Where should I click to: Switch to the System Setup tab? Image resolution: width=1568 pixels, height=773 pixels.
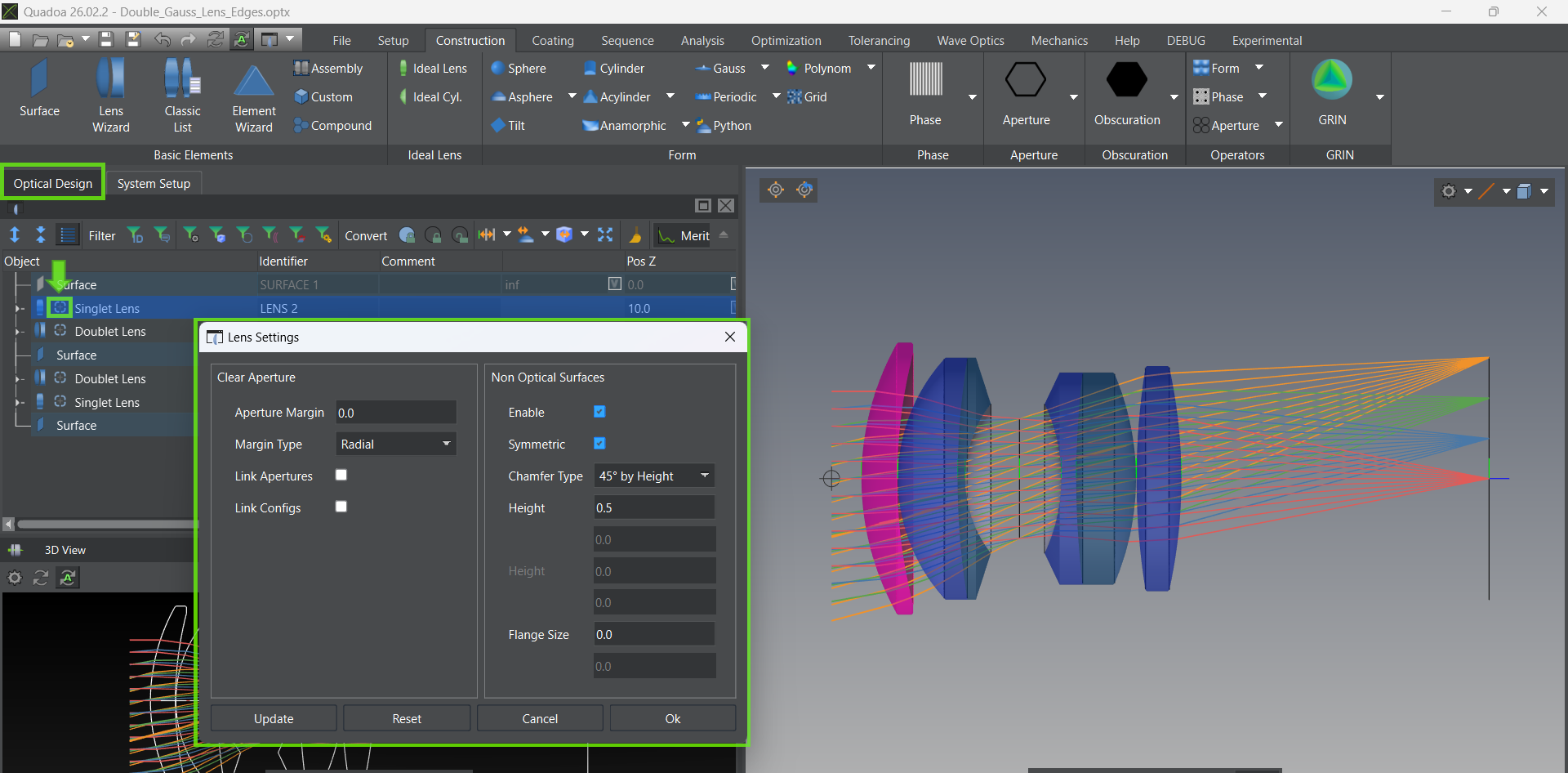[x=154, y=183]
